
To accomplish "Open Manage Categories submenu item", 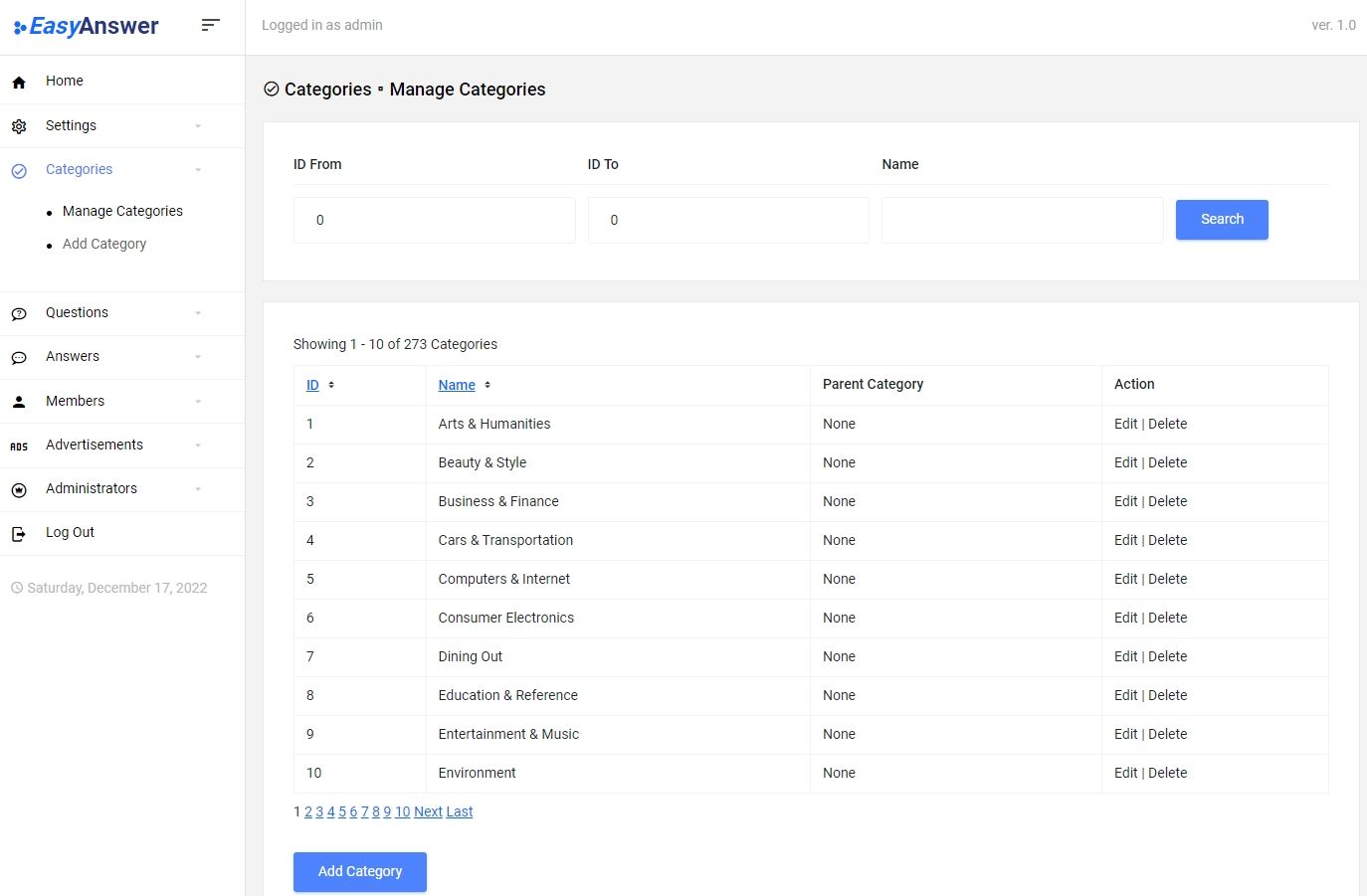I will point(122,211).
